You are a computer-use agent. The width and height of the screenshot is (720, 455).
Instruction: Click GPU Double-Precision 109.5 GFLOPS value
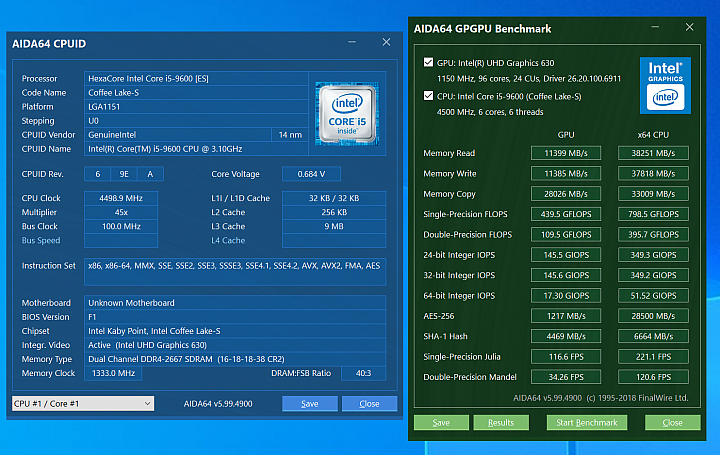[x=566, y=235]
